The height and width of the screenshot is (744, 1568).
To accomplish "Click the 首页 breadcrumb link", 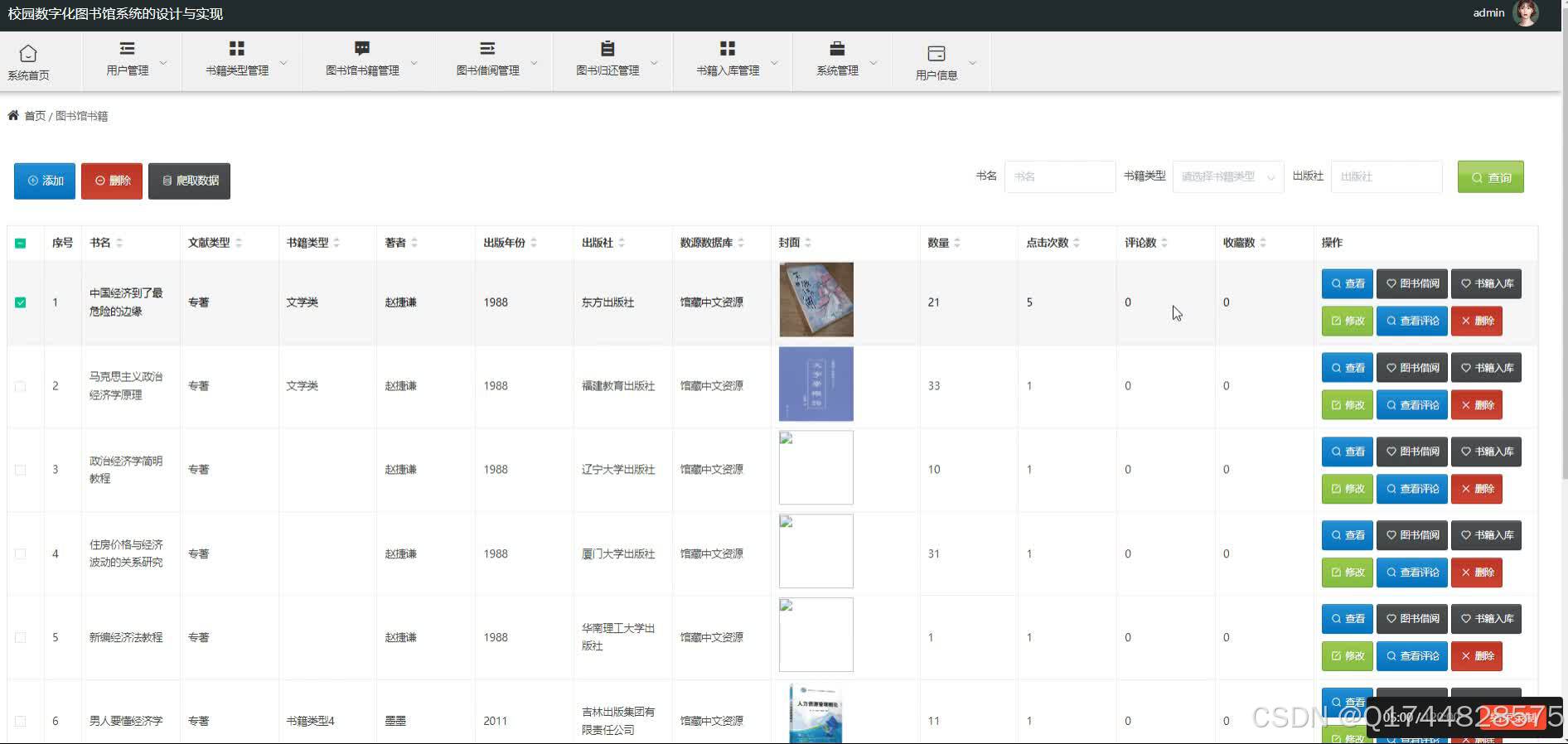I will [x=35, y=116].
